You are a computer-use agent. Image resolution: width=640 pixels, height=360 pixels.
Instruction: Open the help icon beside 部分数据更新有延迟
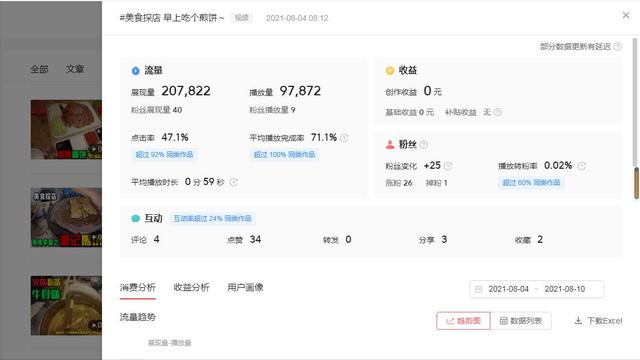pos(618,47)
